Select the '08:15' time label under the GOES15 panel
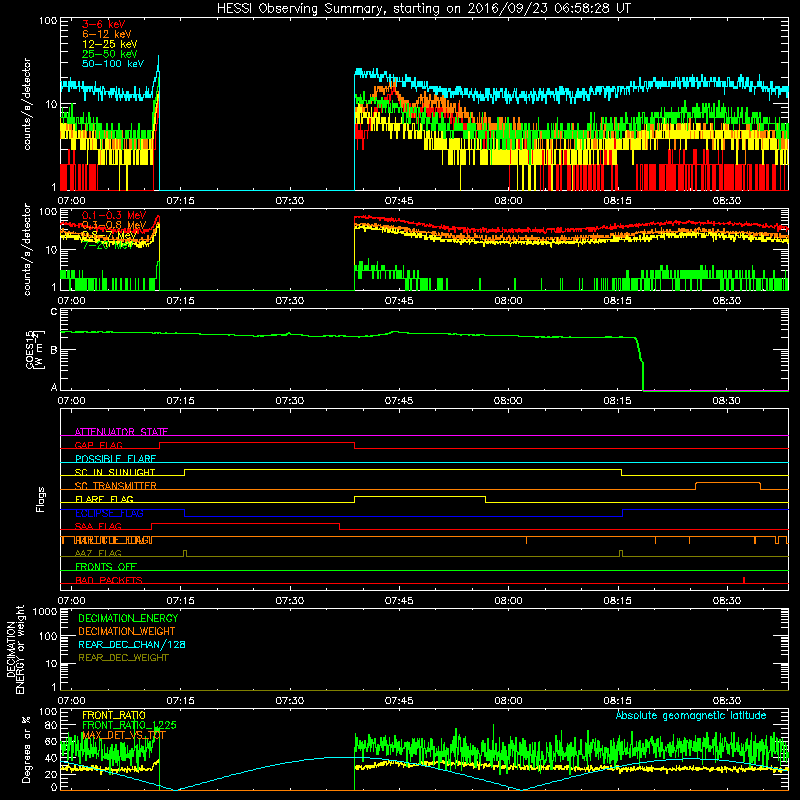 [617, 401]
